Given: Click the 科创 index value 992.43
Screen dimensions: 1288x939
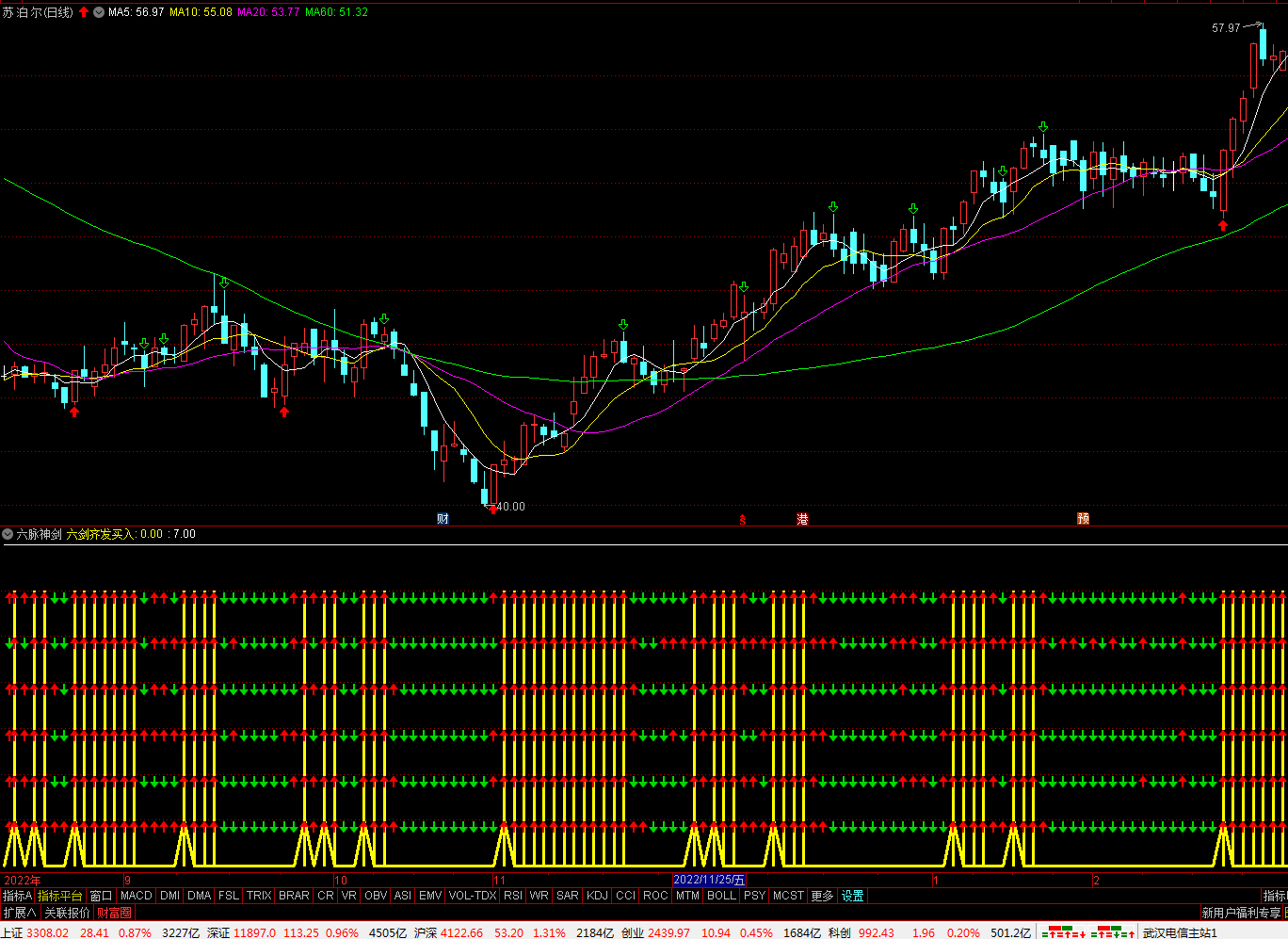Looking at the screenshot, I should click(x=877, y=932).
